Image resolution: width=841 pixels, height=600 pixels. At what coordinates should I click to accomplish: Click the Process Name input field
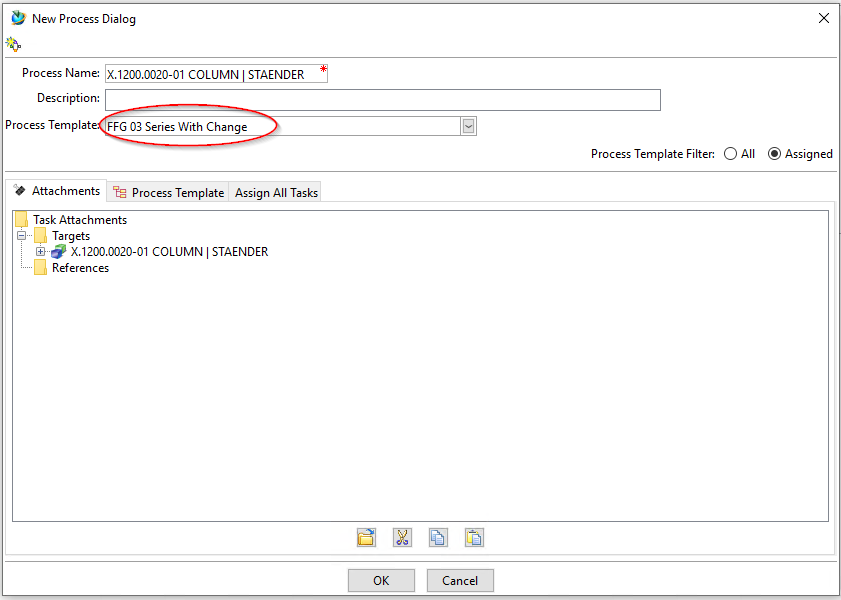click(215, 74)
